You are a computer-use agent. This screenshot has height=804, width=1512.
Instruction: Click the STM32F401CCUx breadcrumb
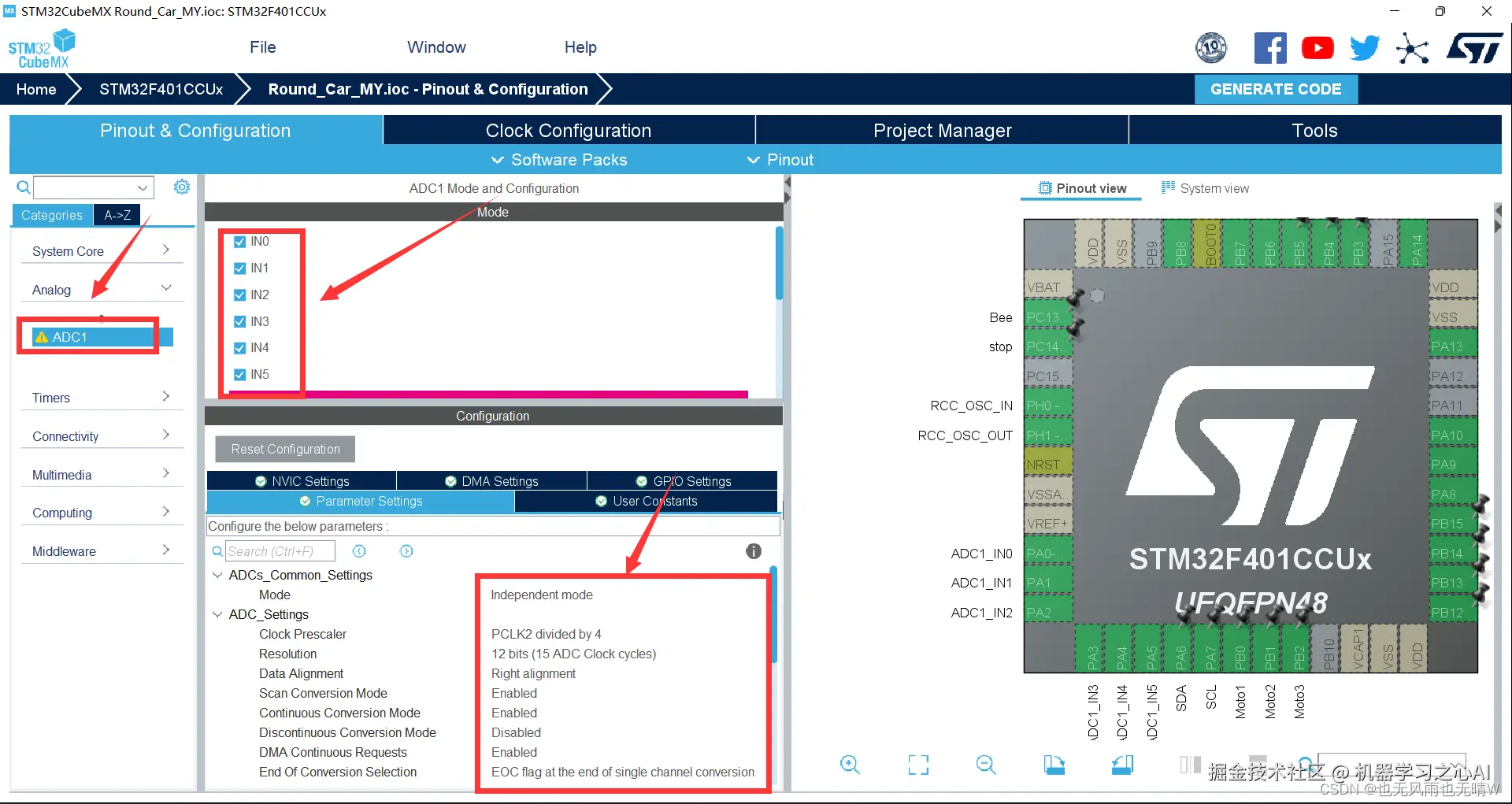[x=161, y=89]
